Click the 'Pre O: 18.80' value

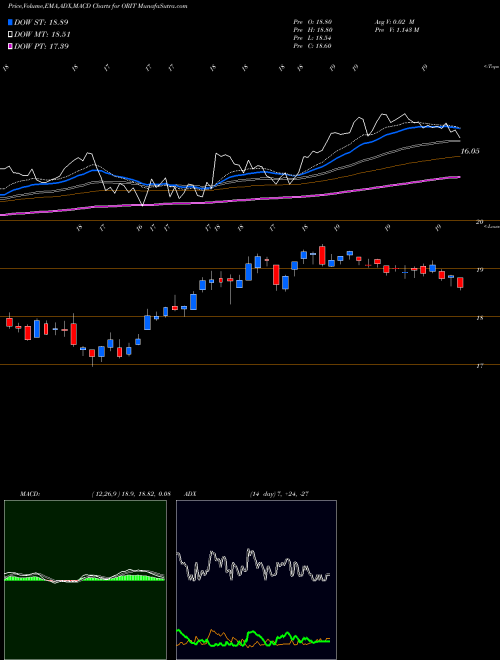click(313, 22)
